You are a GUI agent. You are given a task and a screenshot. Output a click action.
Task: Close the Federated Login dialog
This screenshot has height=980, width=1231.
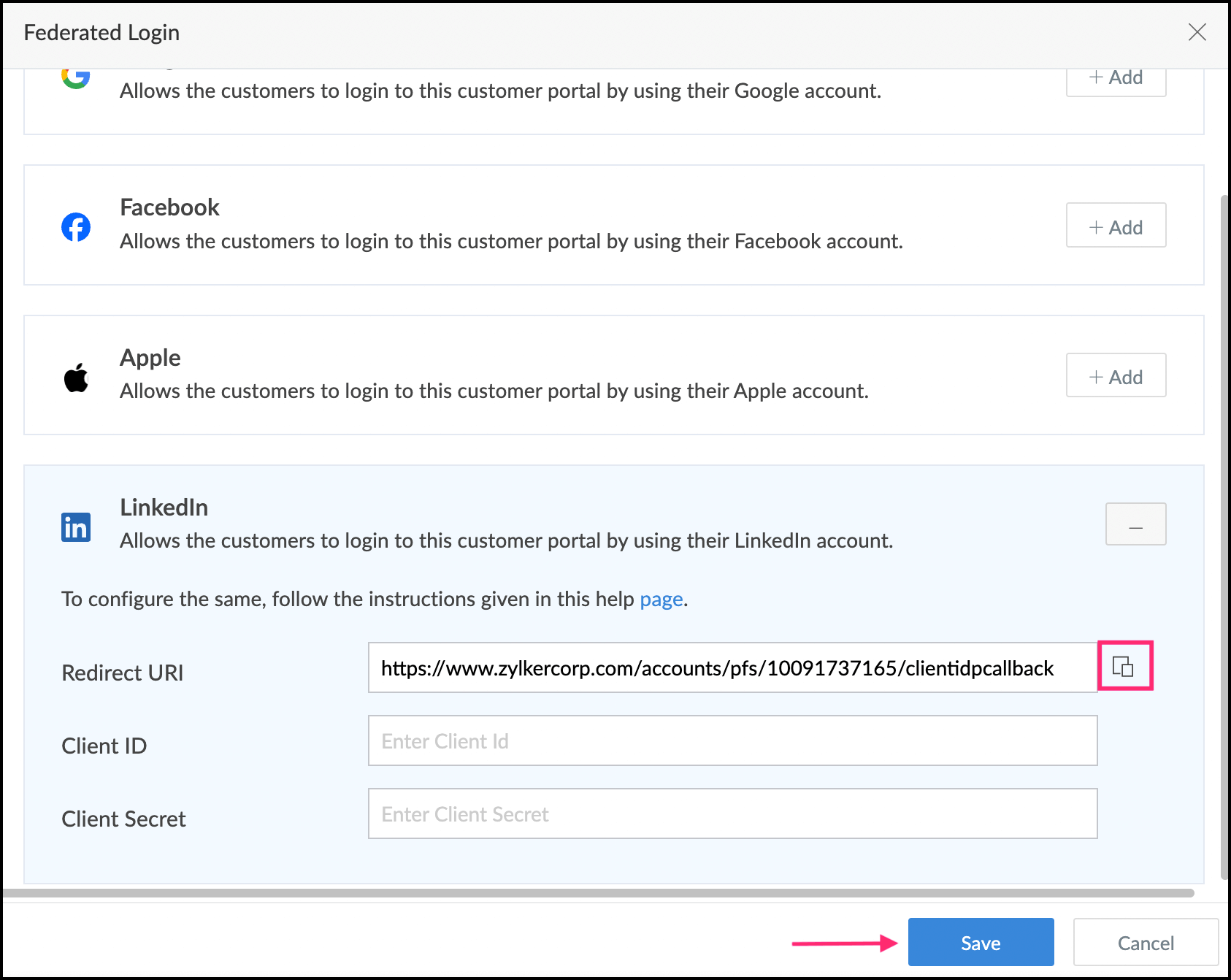(x=1197, y=32)
